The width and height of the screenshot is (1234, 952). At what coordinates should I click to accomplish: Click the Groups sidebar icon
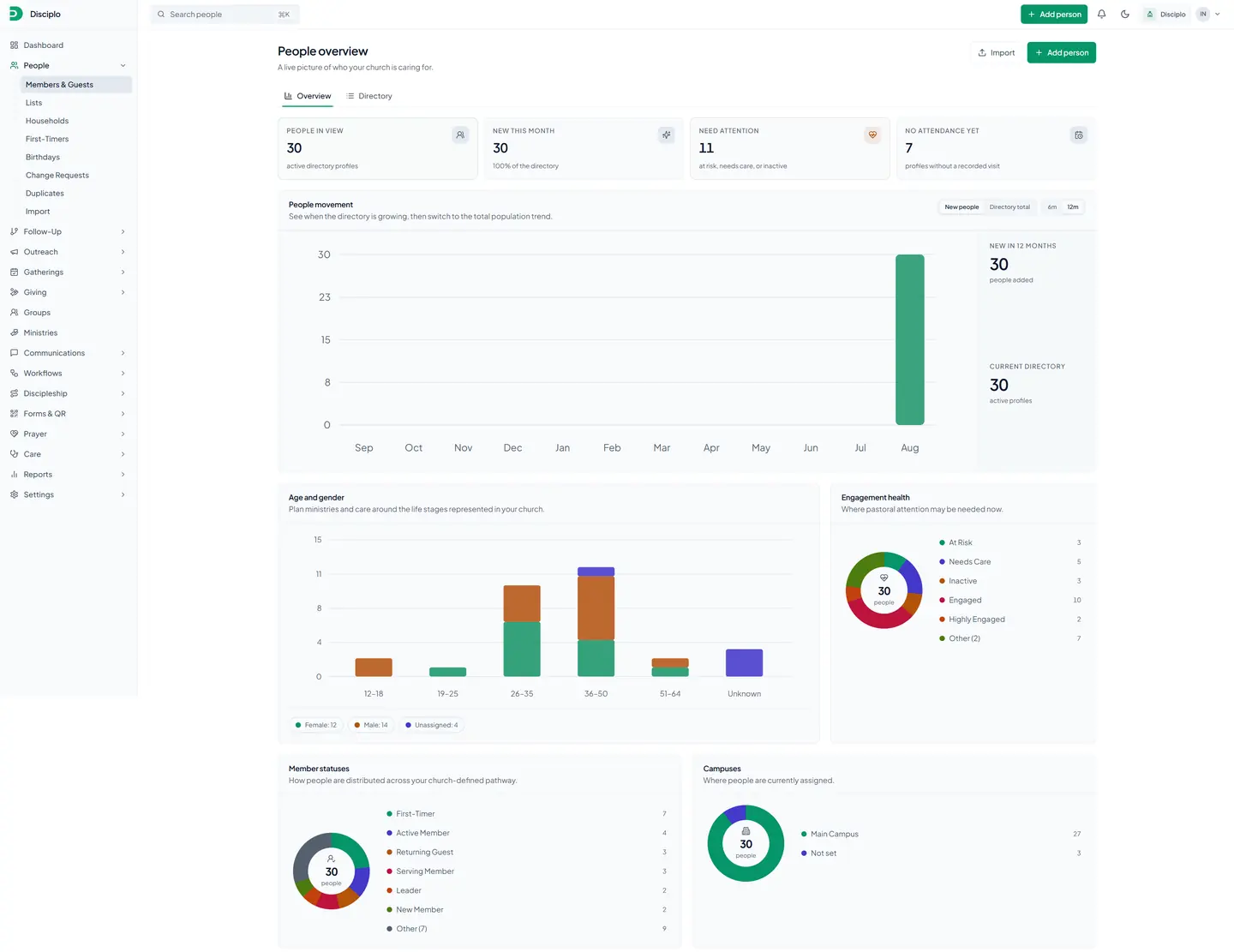click(x=14, y=313)
